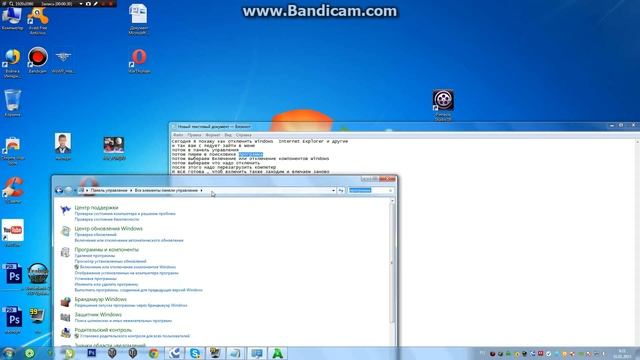Open Photoshop from the taskbar
Image resolution: width=640 pixels, height=360 pixels.
pos(92,353)
